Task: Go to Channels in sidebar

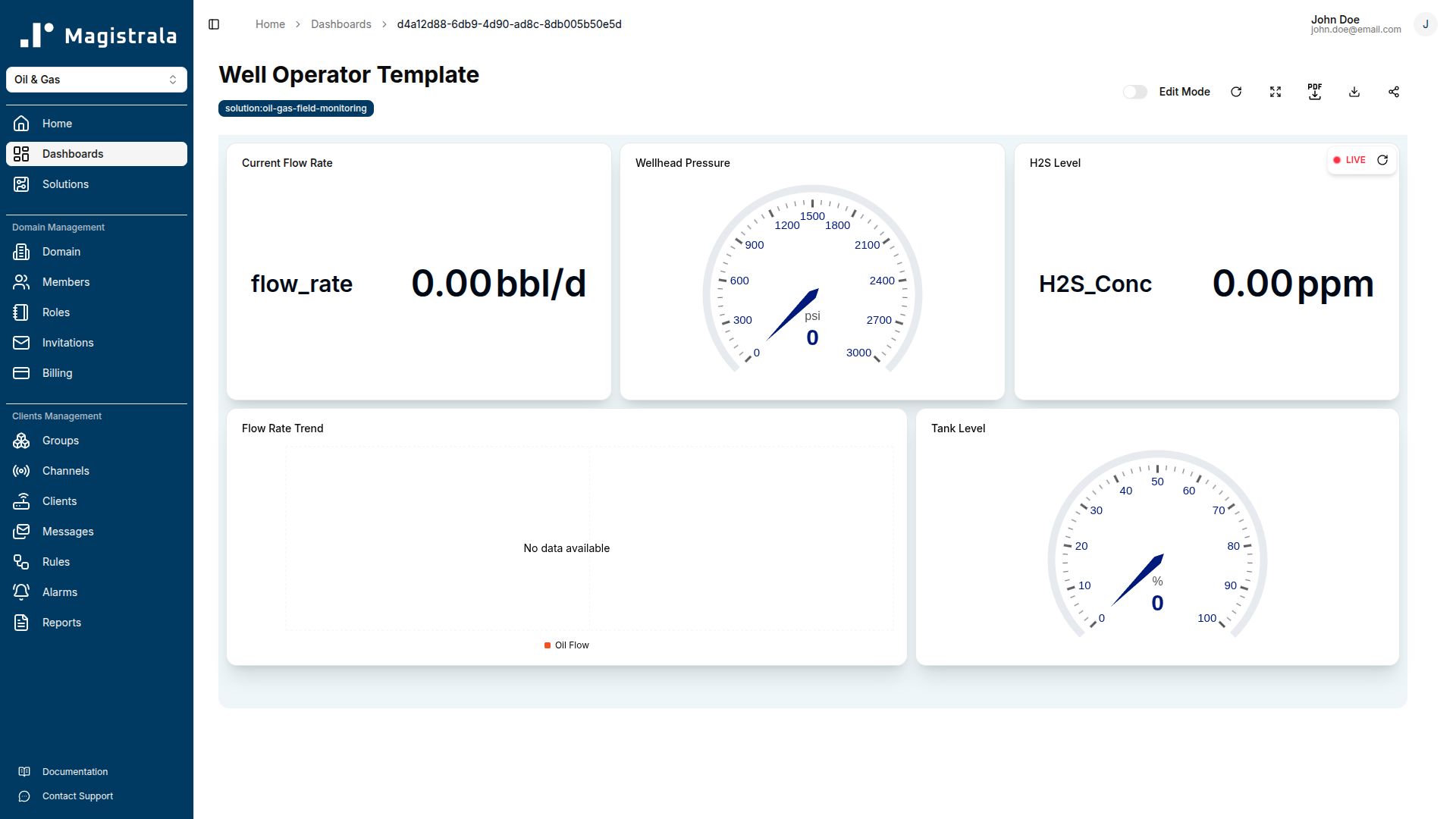Action: click(65, 471)
